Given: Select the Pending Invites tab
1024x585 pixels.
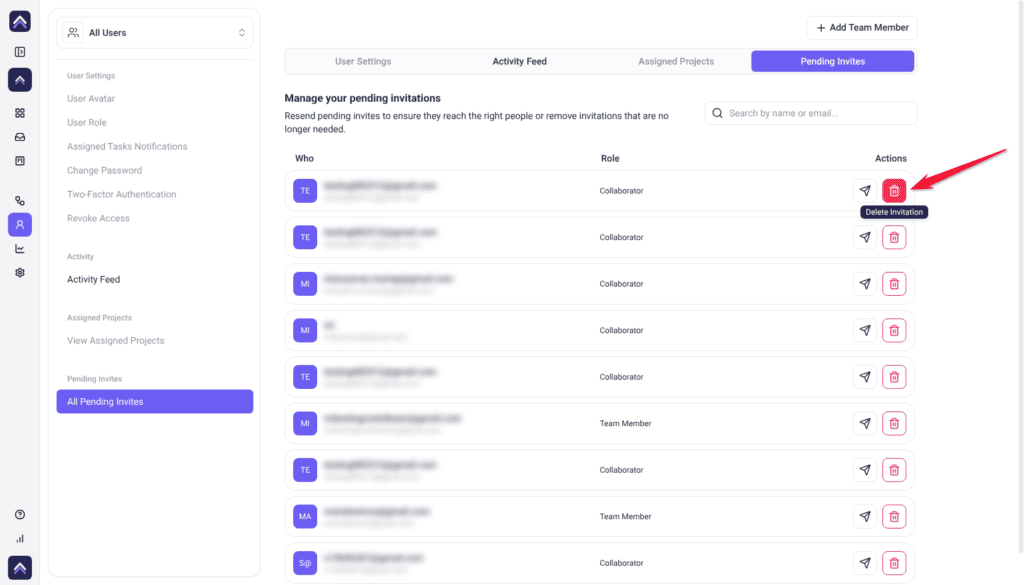Looking at the screenshot, I should [x=833, y=61].
